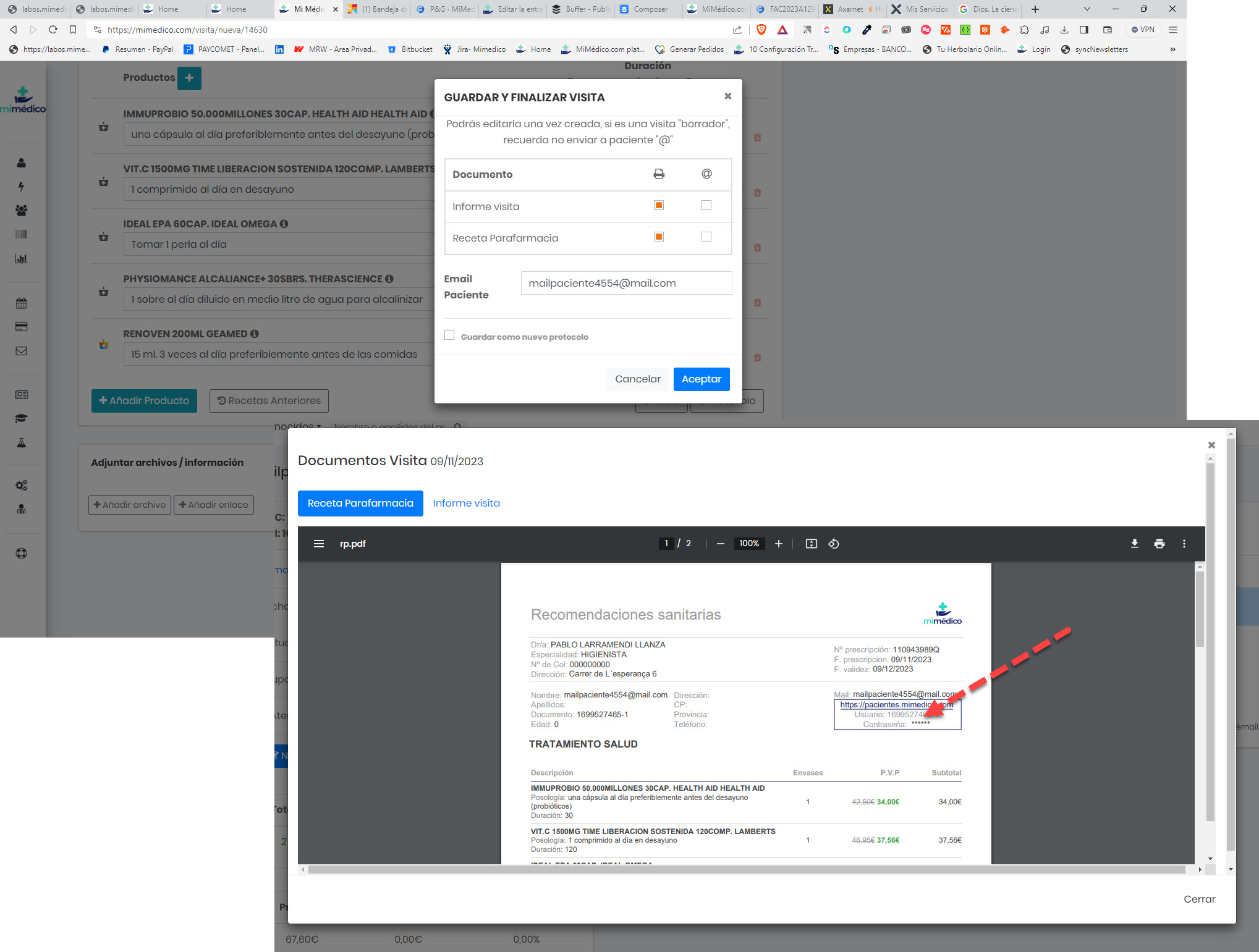Expand hidden bookmarks chevron
The image size is (1259, 952).
[x=1172, y=49]
